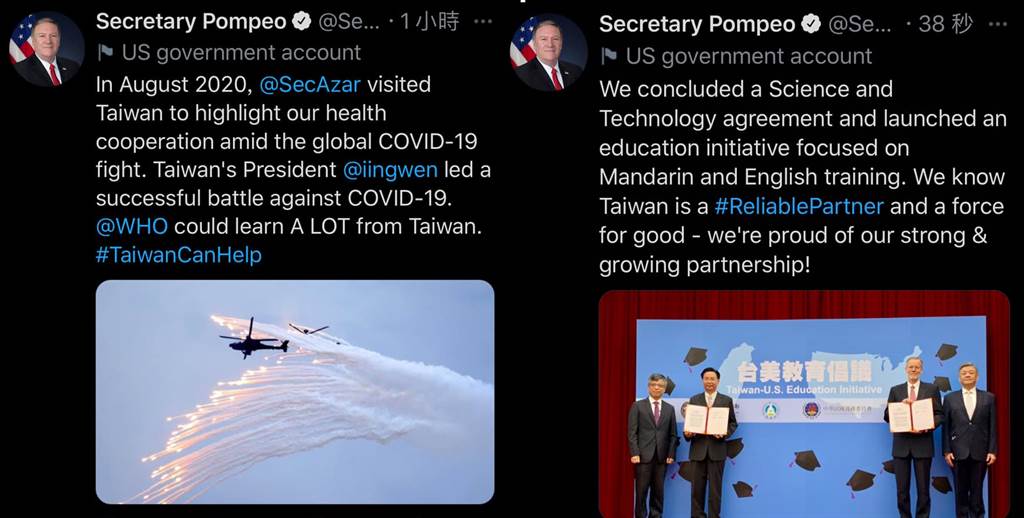Click the left tweet's Pompeo profile avatar
Viewport: 1024px width, 518px height.
pyautogui.click(x=46, y=49)
